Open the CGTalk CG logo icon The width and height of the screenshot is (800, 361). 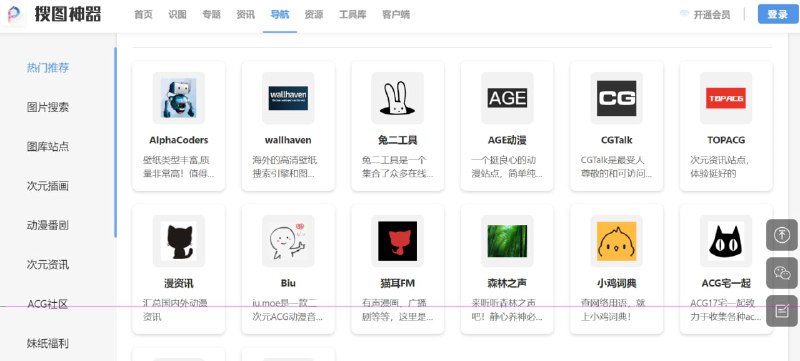coord(616,98)
